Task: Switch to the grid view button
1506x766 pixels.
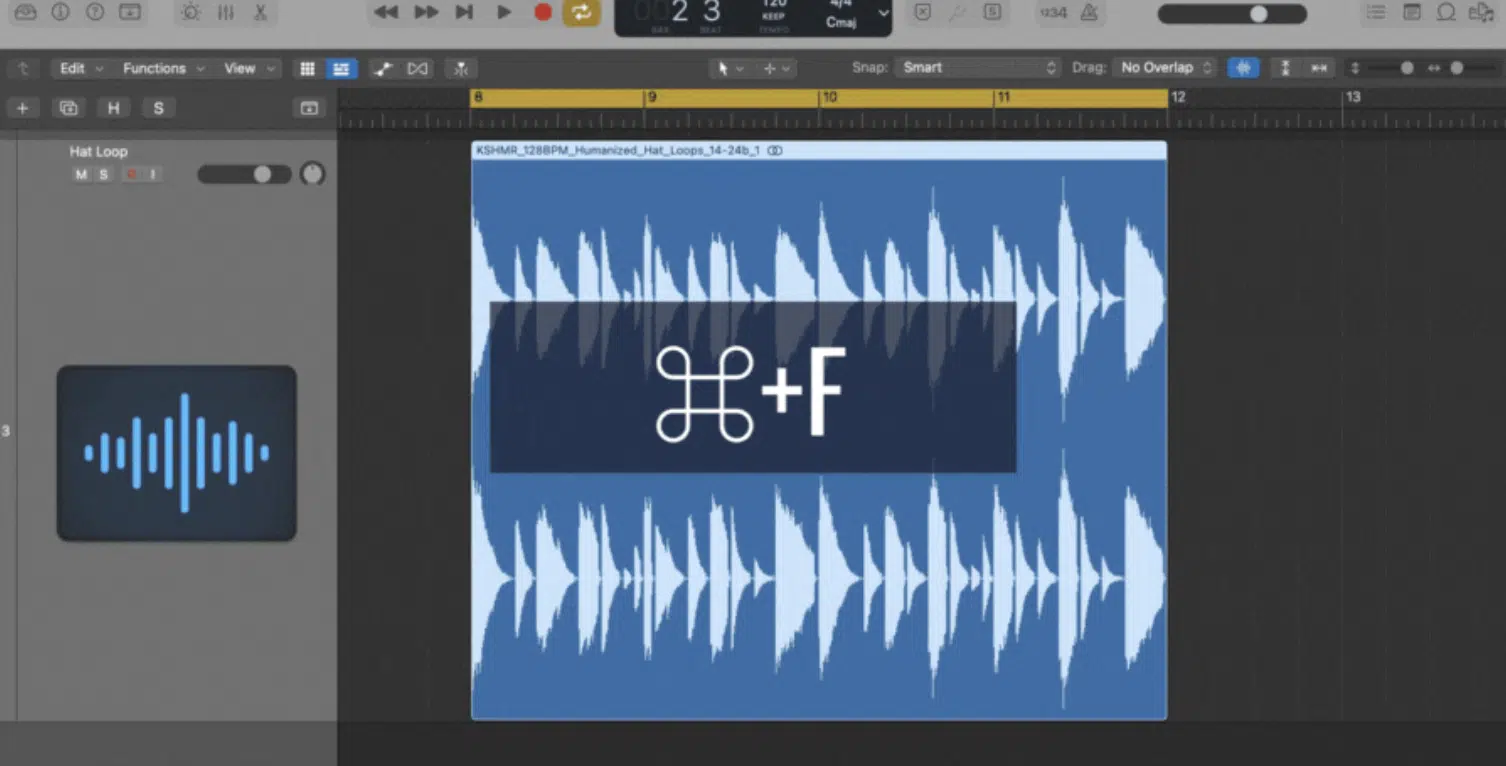Action: (307, 68)
